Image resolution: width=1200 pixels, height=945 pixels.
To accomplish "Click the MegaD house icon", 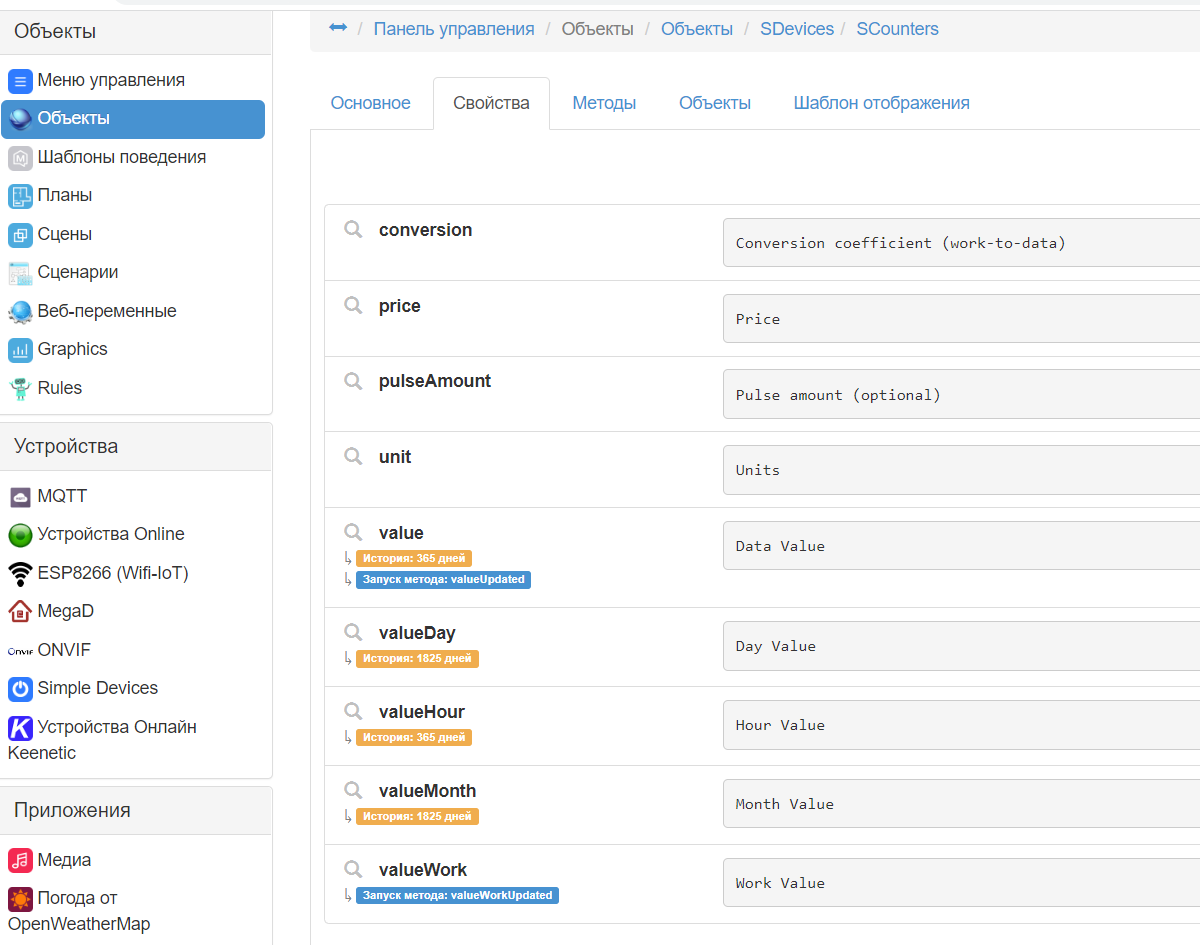I will [x=20, y=611].
